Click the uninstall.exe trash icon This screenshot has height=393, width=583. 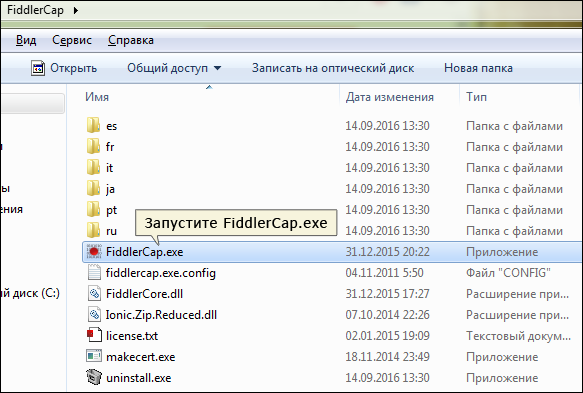coord(94,377)
